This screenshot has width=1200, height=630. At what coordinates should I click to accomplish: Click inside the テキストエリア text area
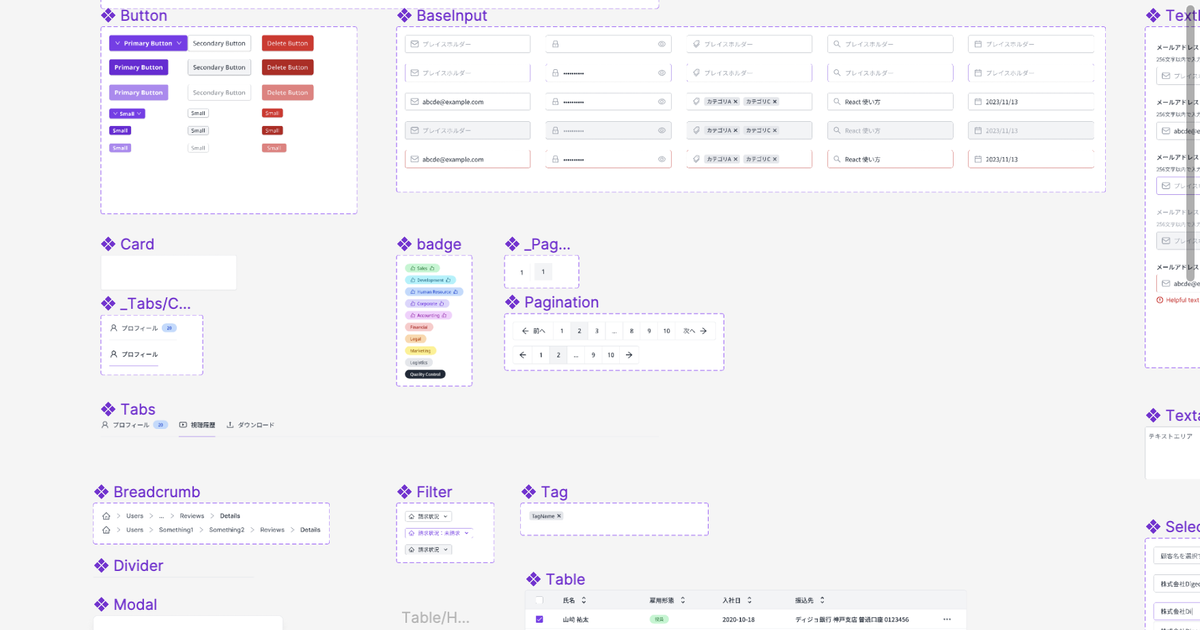[1172, 453]
